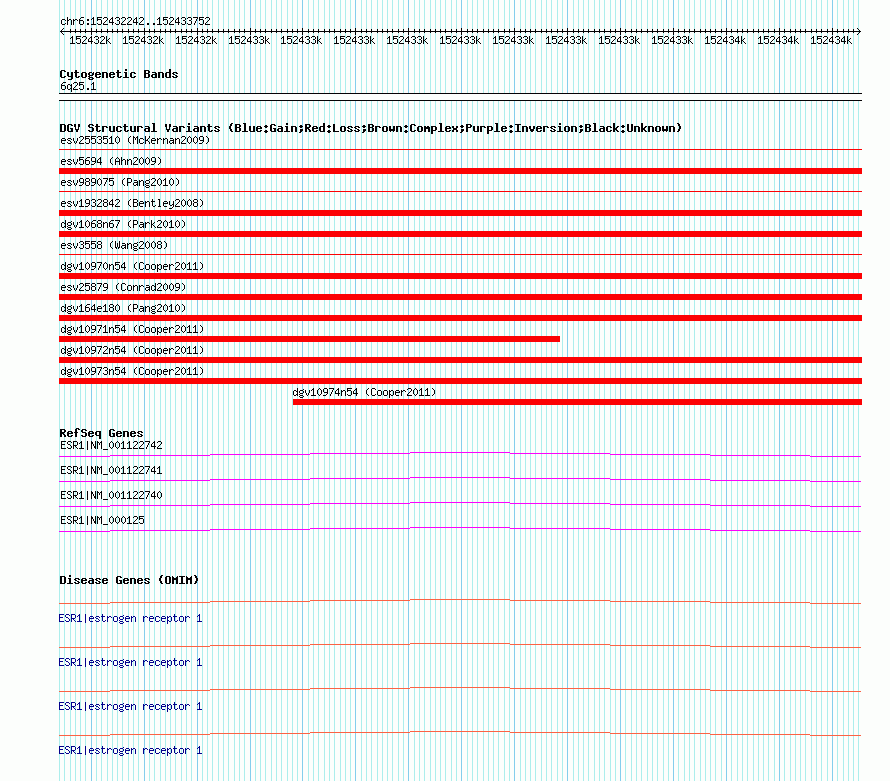Viewport: 890px width, 781px height.
Task: Select the shorter red bar under dgv10971n54
Action: [309, 339]
